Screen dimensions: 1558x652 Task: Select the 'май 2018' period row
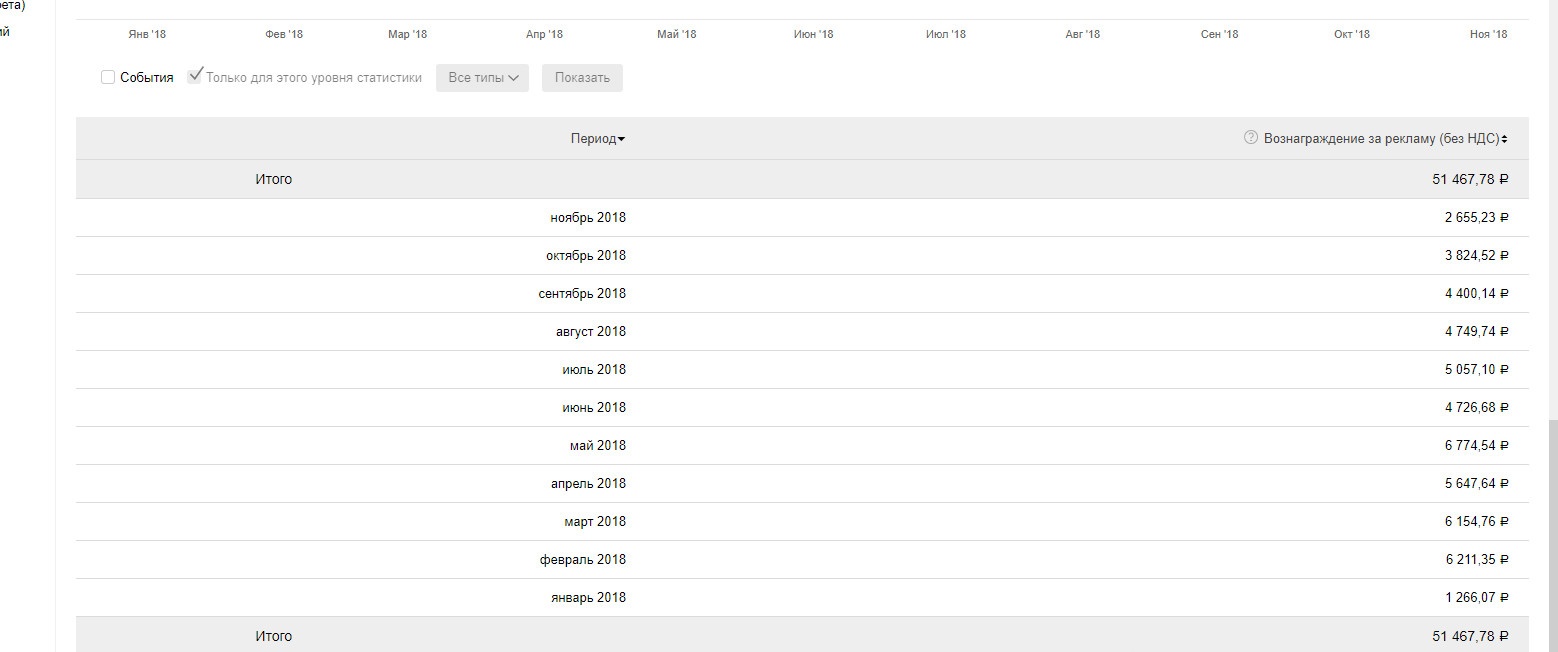598,446
